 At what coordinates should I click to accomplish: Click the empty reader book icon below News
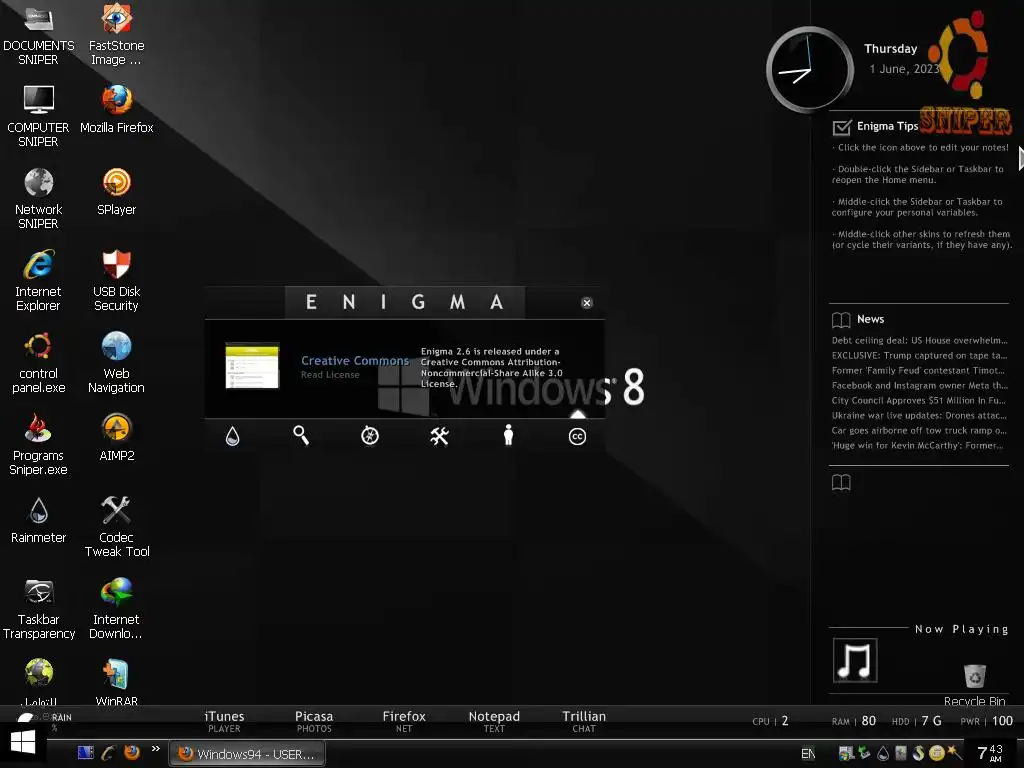[841, 483]
